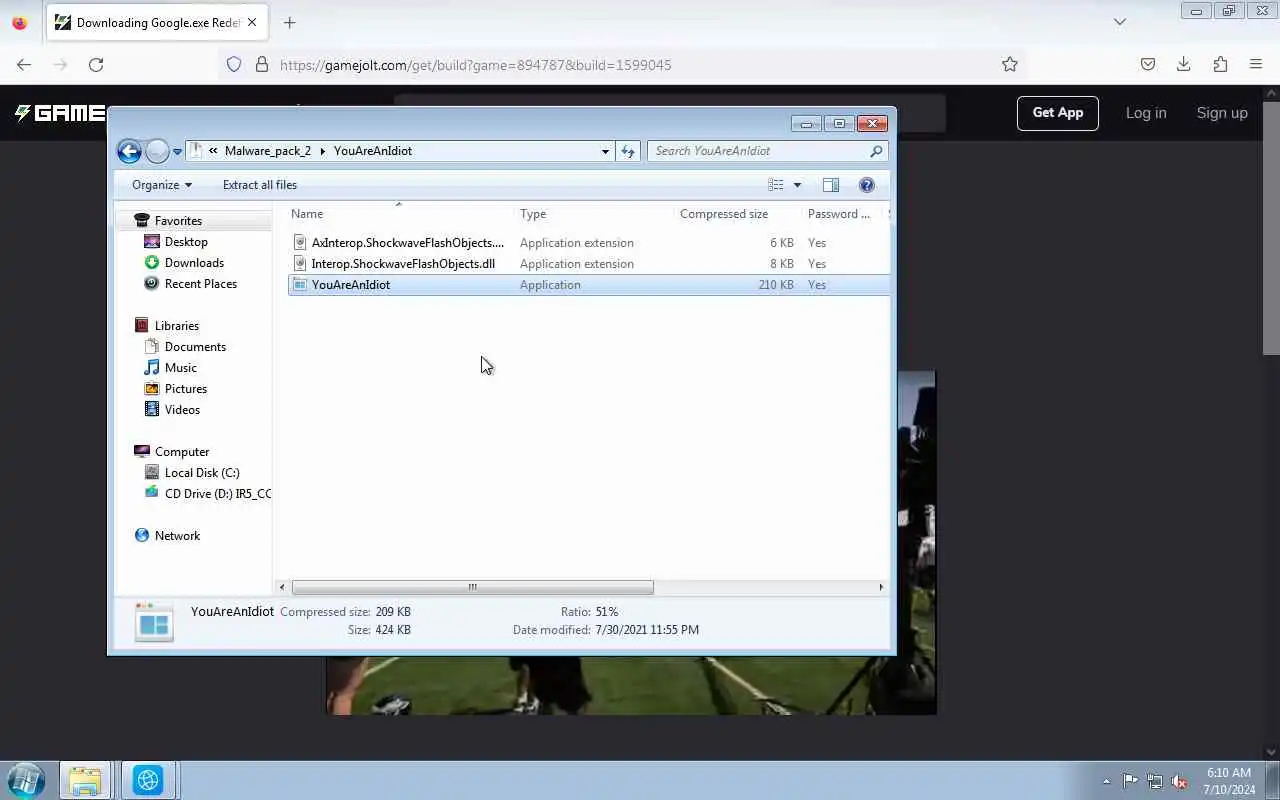1280x800 pixels.
Task: Click Save to Pocket icon
Action: pos(1148,64)
